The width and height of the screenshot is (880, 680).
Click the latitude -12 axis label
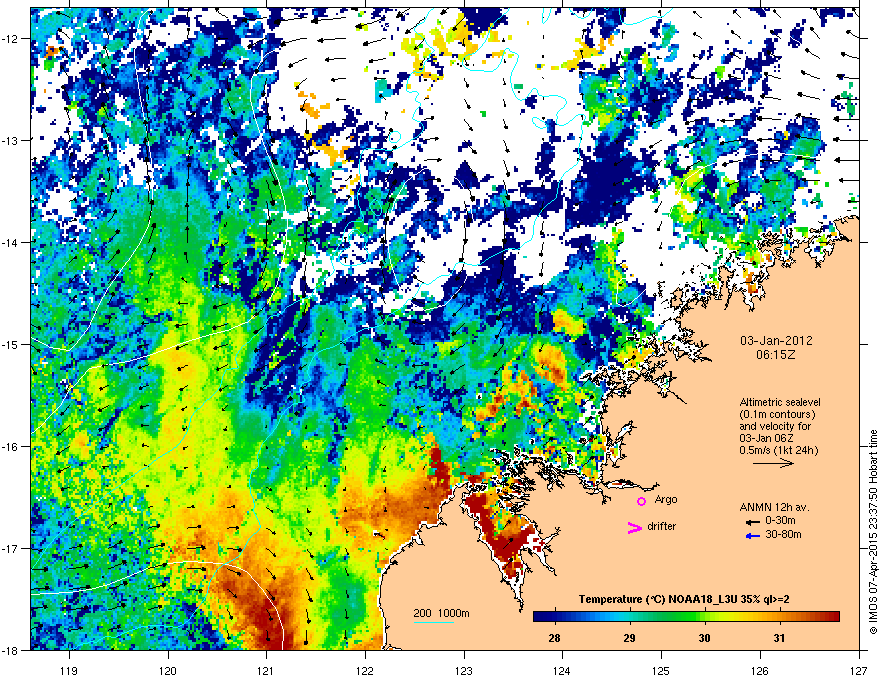(10, 38)
